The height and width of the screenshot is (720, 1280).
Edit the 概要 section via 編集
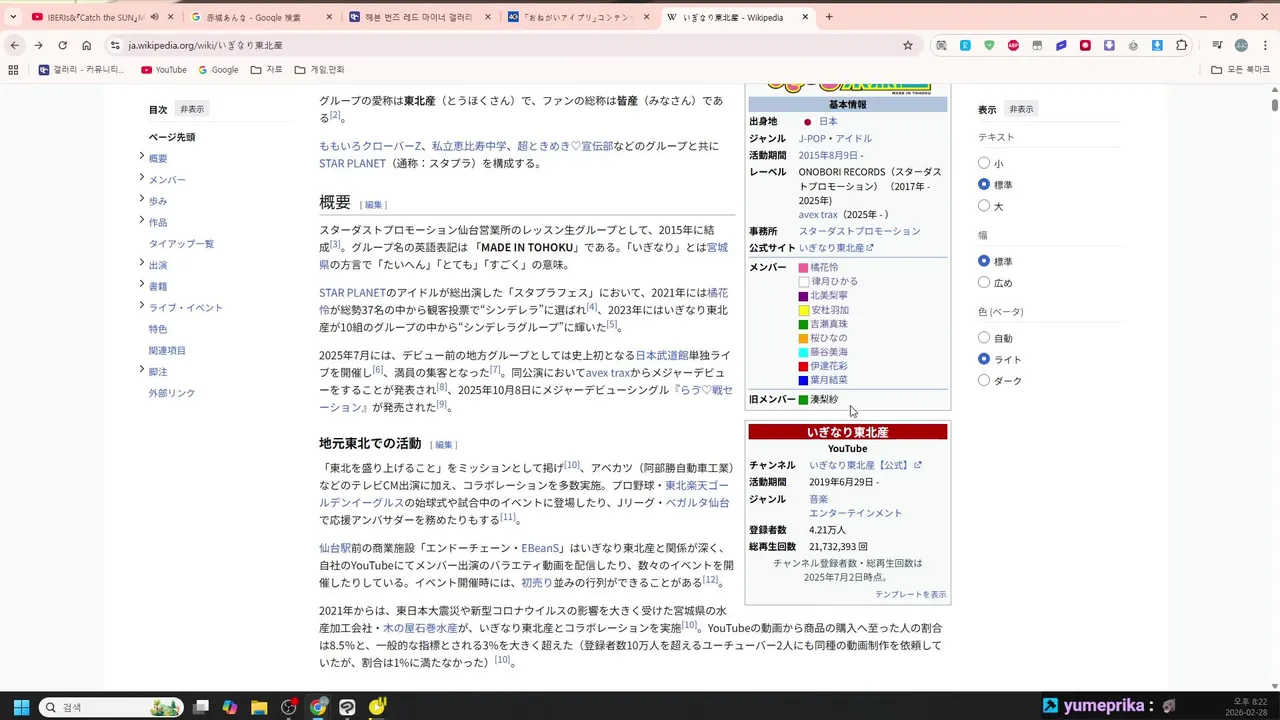coord(374,204)
